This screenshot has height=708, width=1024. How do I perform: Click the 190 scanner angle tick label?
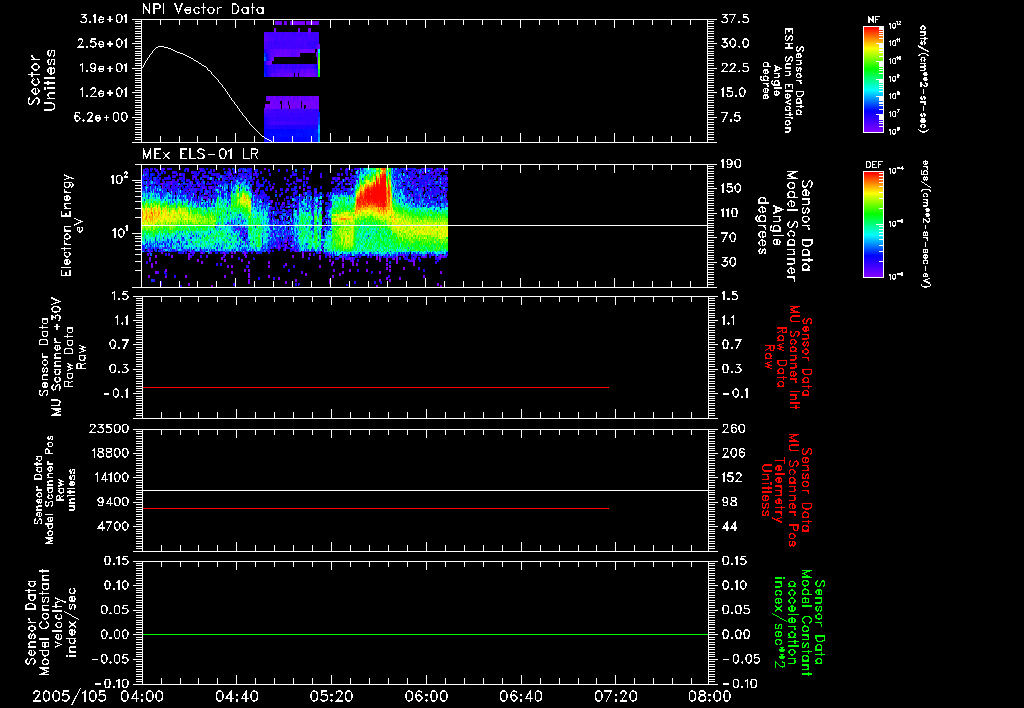click(731, 164)
